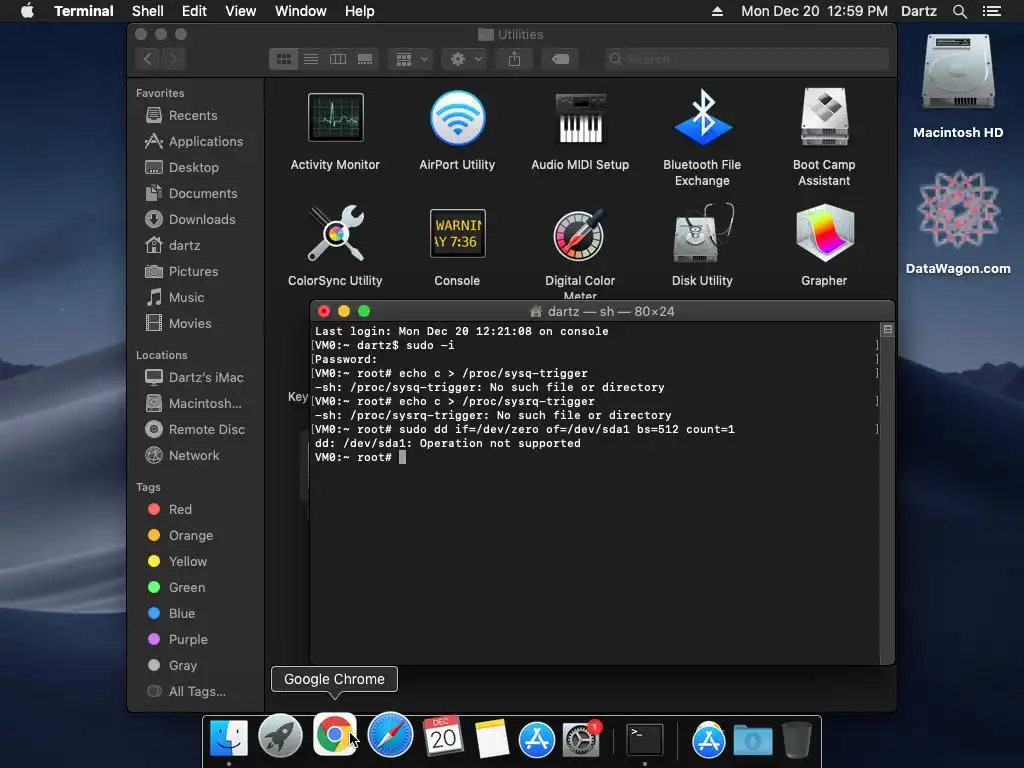Click Dartz user name in menu bar

[x=918, y=11]
